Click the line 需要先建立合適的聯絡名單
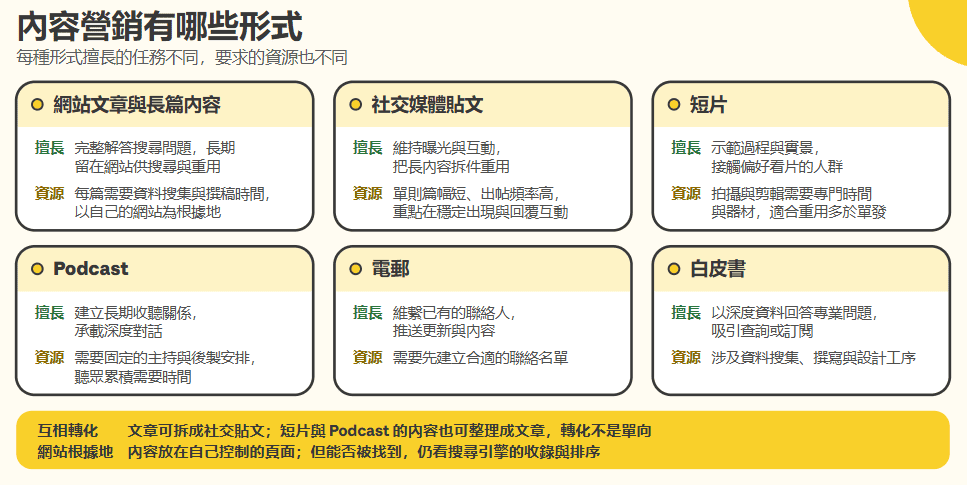This screenshot has width=967, height=485. [x=480, y=358]
